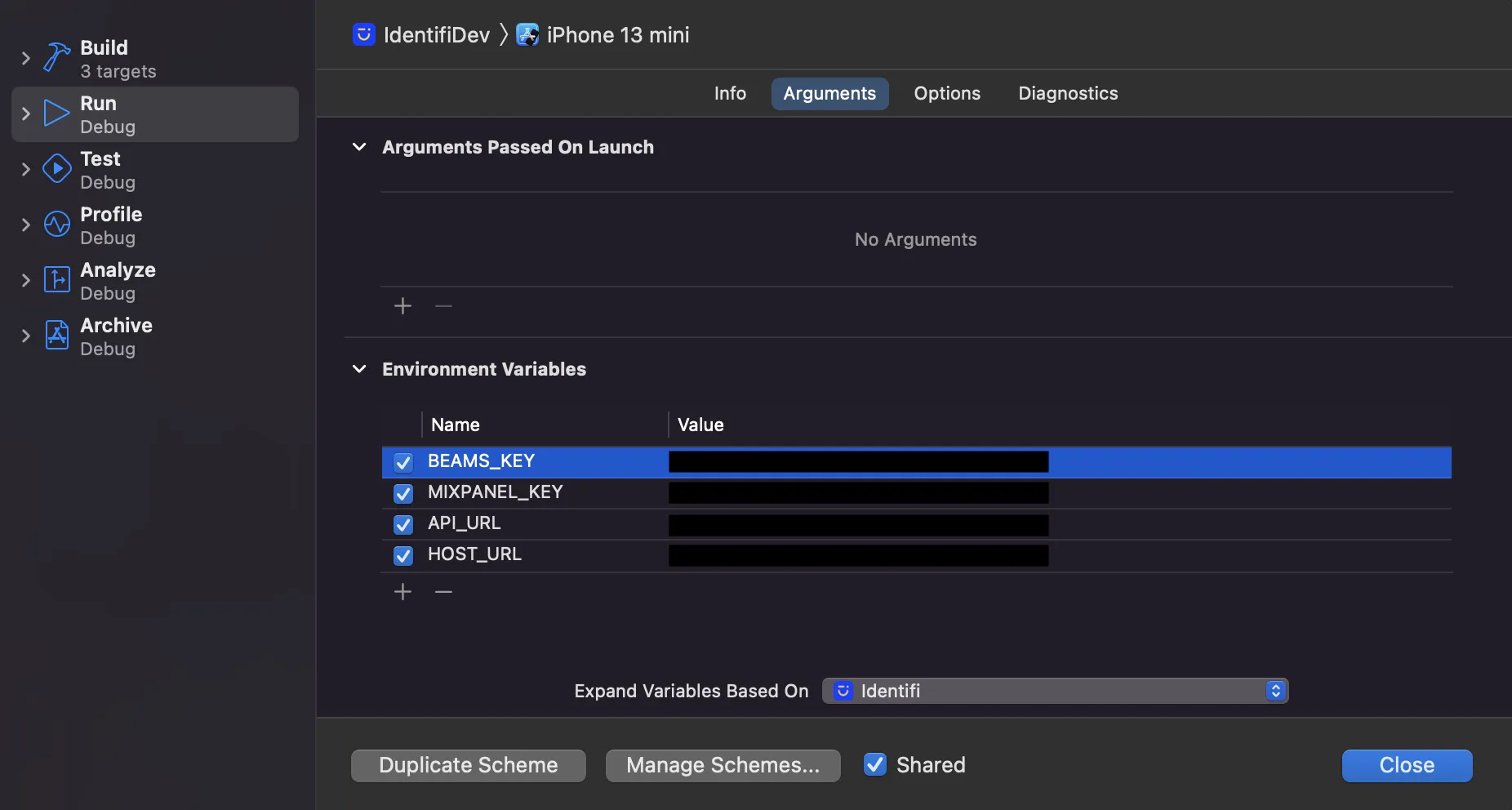Select the BEAMS_KEY variable name
This screenshot has height=810, width=1512.
[x=481, y=461]
